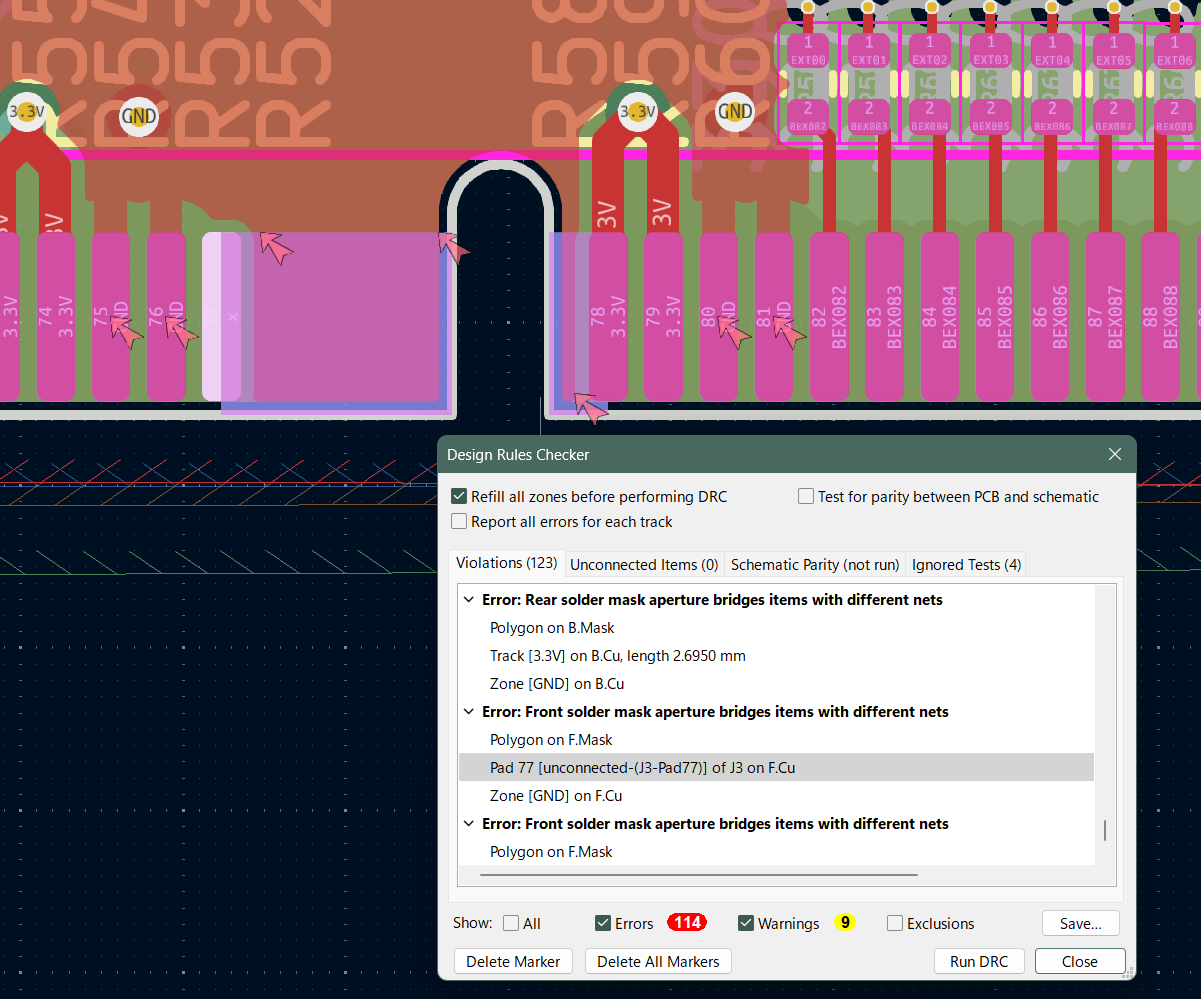Image resolution: width=1201 pixels, height=999 pixels.
Task: Click the DRC marker below pad 78
Action: click(590, 407)
